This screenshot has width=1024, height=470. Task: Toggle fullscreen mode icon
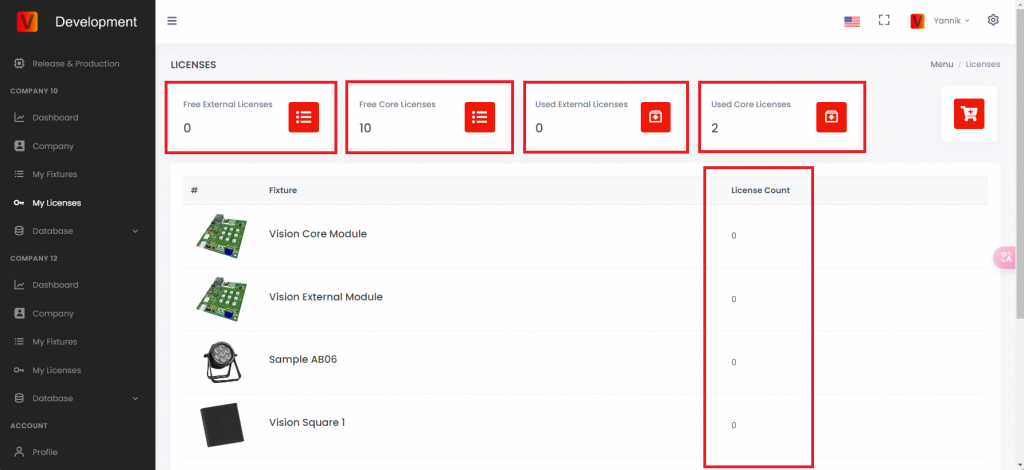pos(884,20)
